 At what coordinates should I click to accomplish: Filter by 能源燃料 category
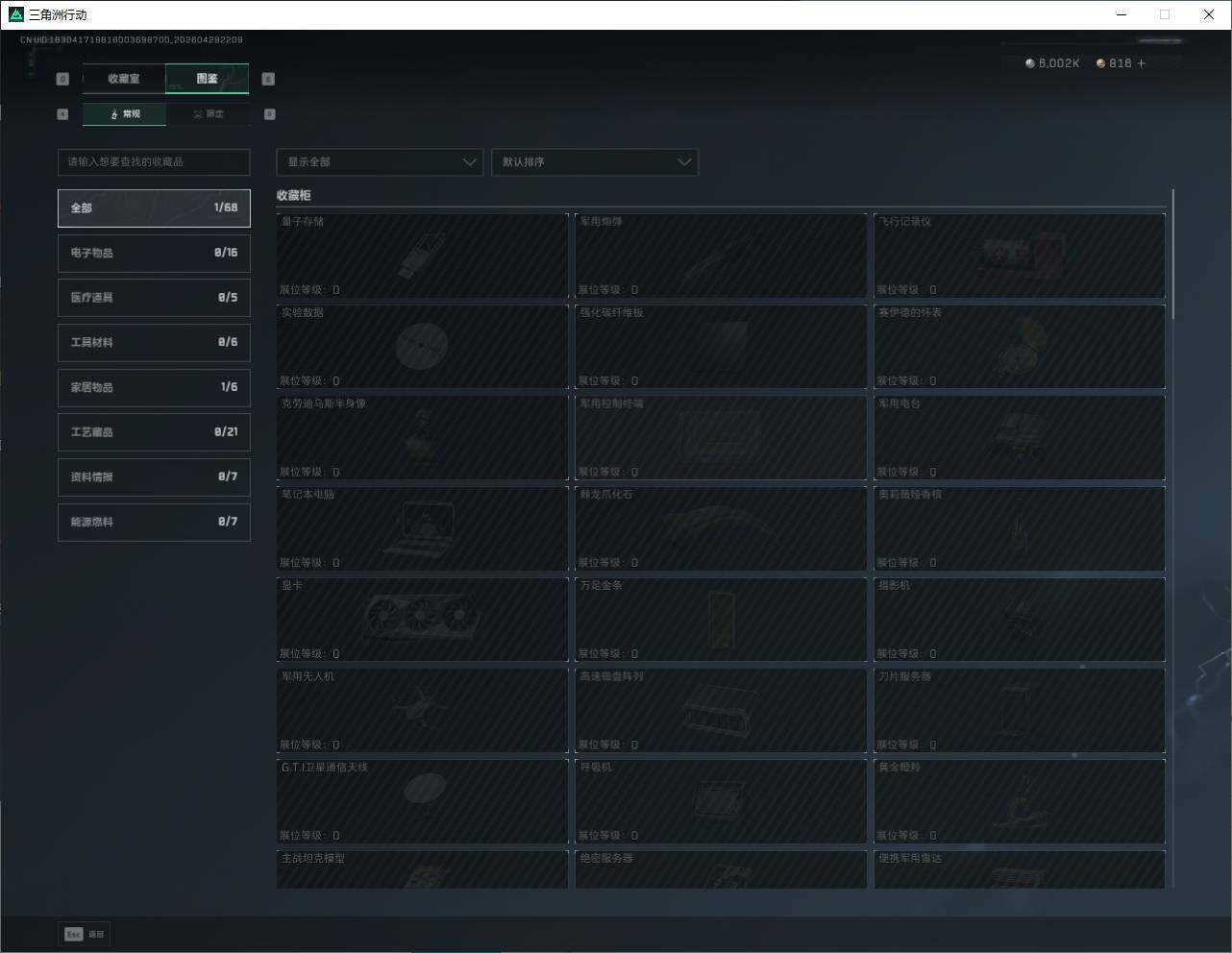tap(154, 522)
